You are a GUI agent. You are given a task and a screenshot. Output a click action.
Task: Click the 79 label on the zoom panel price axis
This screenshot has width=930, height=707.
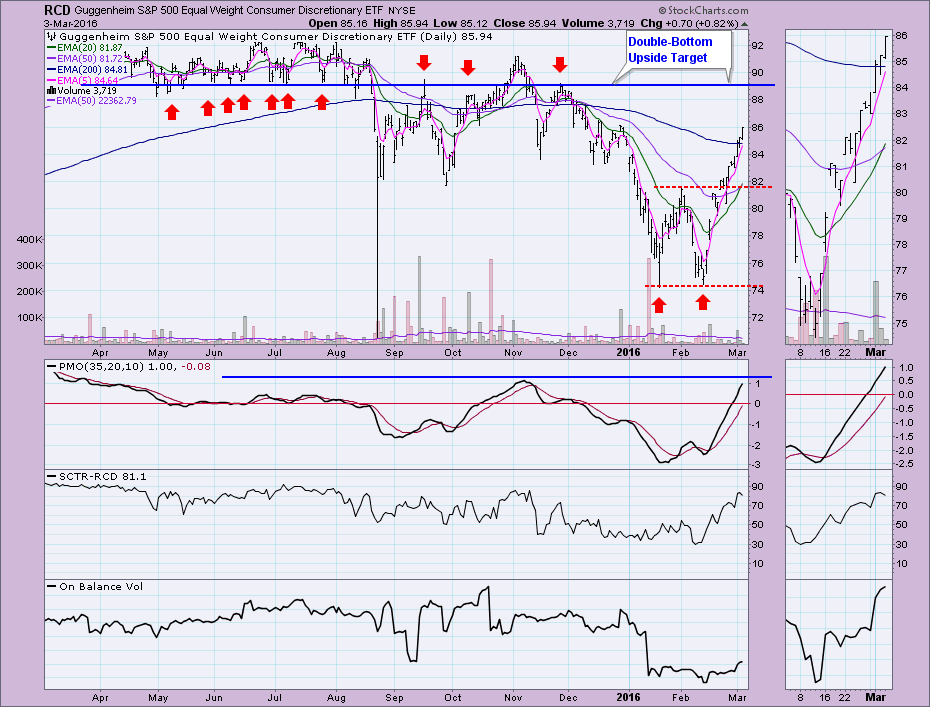click(x=902, y=218)
